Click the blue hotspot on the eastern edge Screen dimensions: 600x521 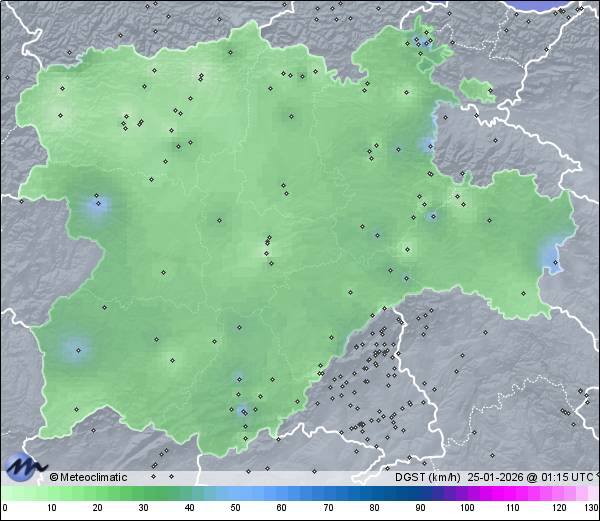click(552, 257)
